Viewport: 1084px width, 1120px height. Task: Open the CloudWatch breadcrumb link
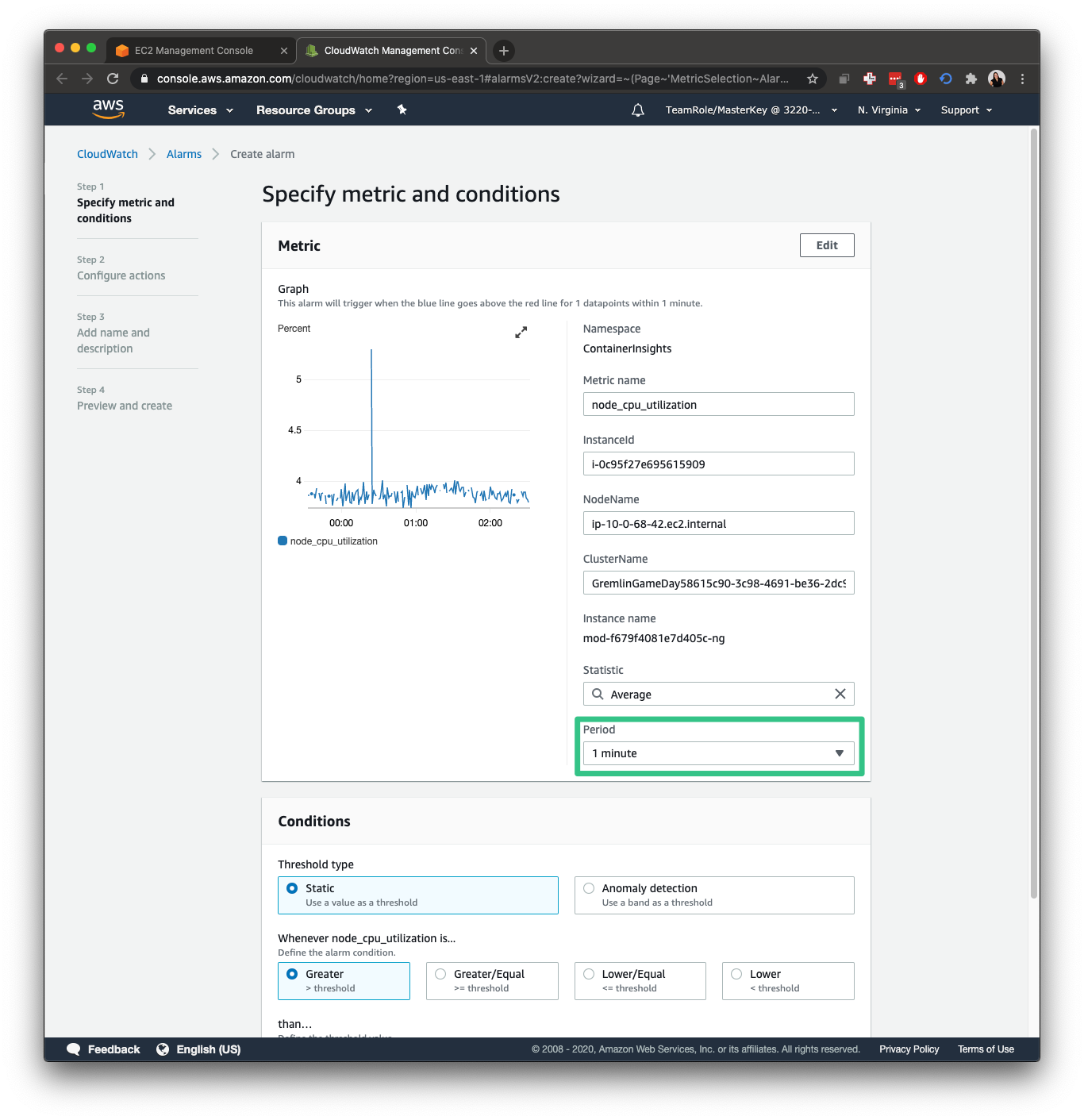pyautogui.click(x=107, y=154)
